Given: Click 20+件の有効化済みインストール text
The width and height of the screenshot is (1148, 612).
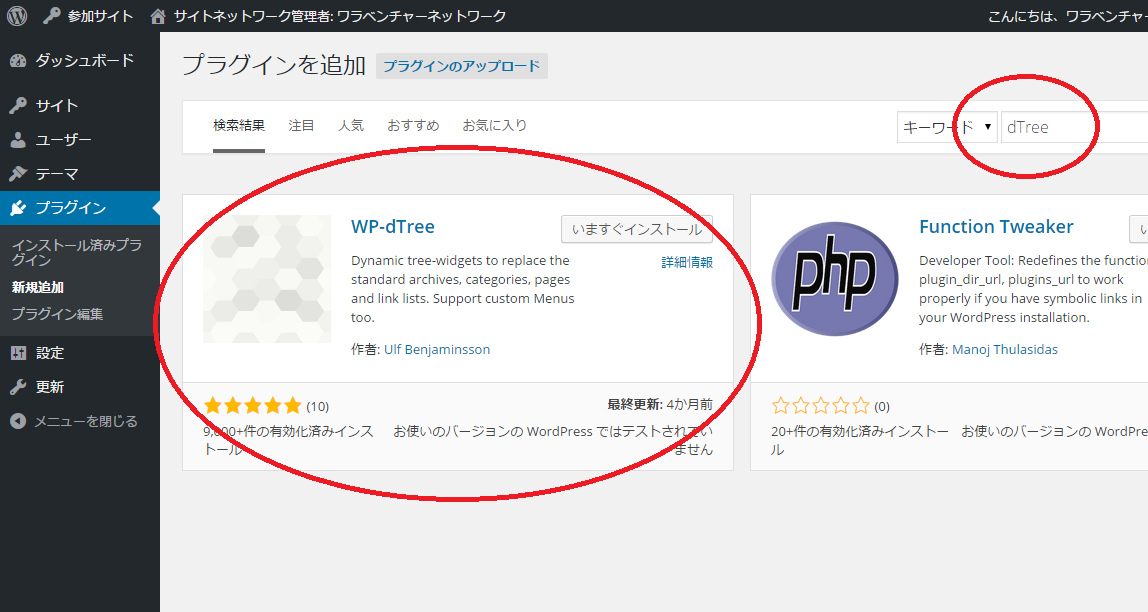Looking at the screenshot, I should (x=860, y=441).
